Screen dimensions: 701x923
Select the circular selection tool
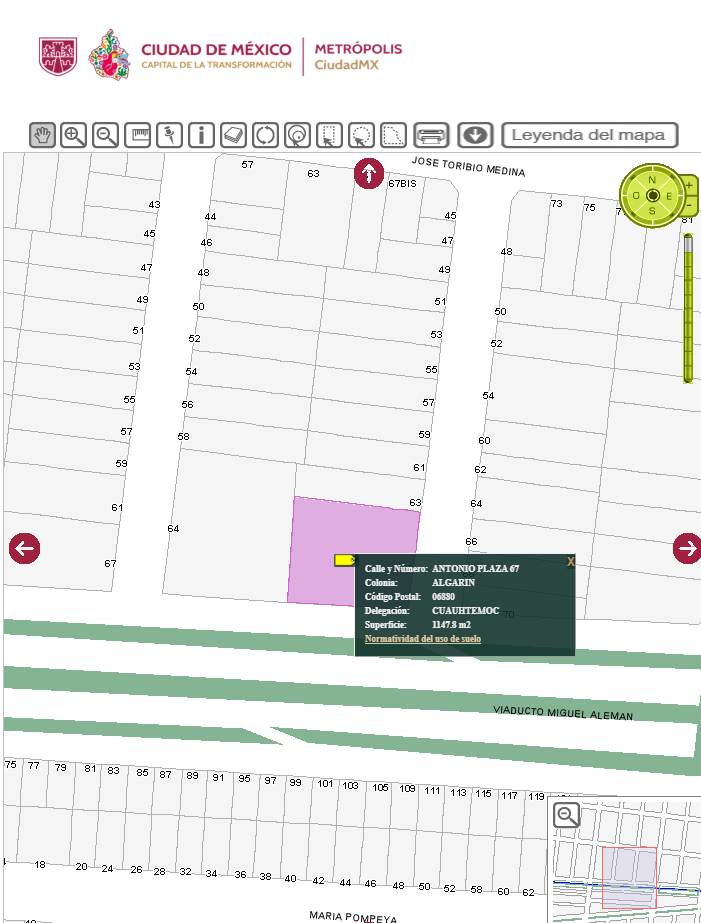point(361,135)
